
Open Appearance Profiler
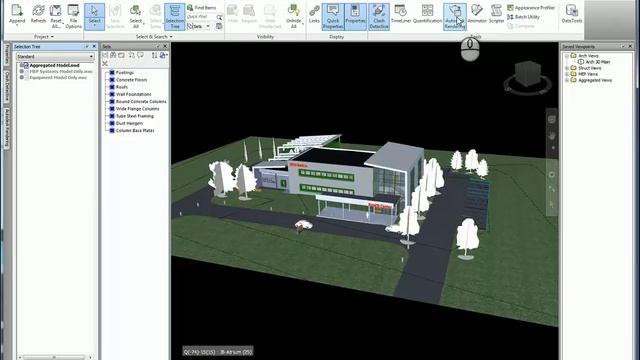tap(531, 8)
